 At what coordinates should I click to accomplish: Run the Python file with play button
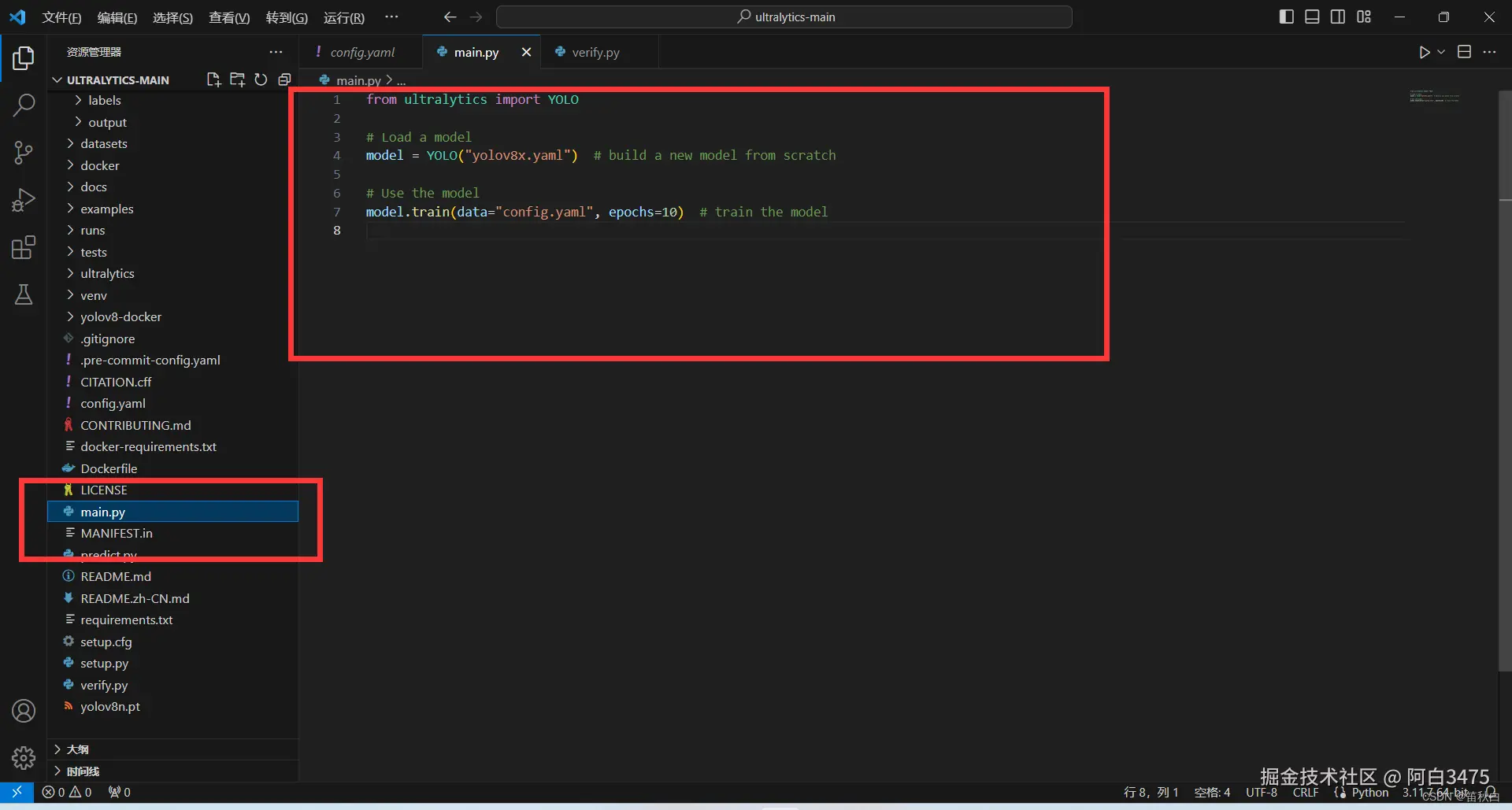tap(1424, 52)
